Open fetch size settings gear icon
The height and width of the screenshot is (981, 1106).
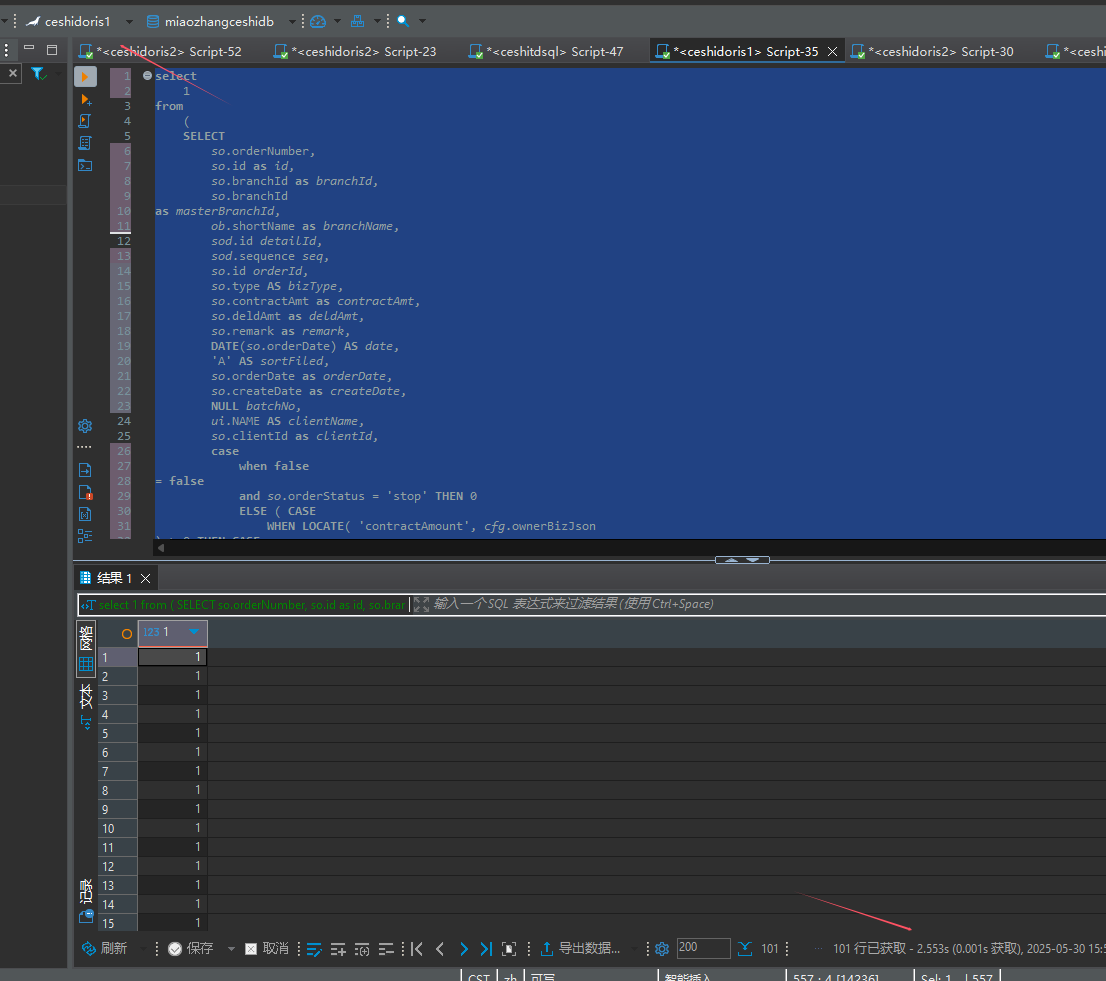[662, 949]
